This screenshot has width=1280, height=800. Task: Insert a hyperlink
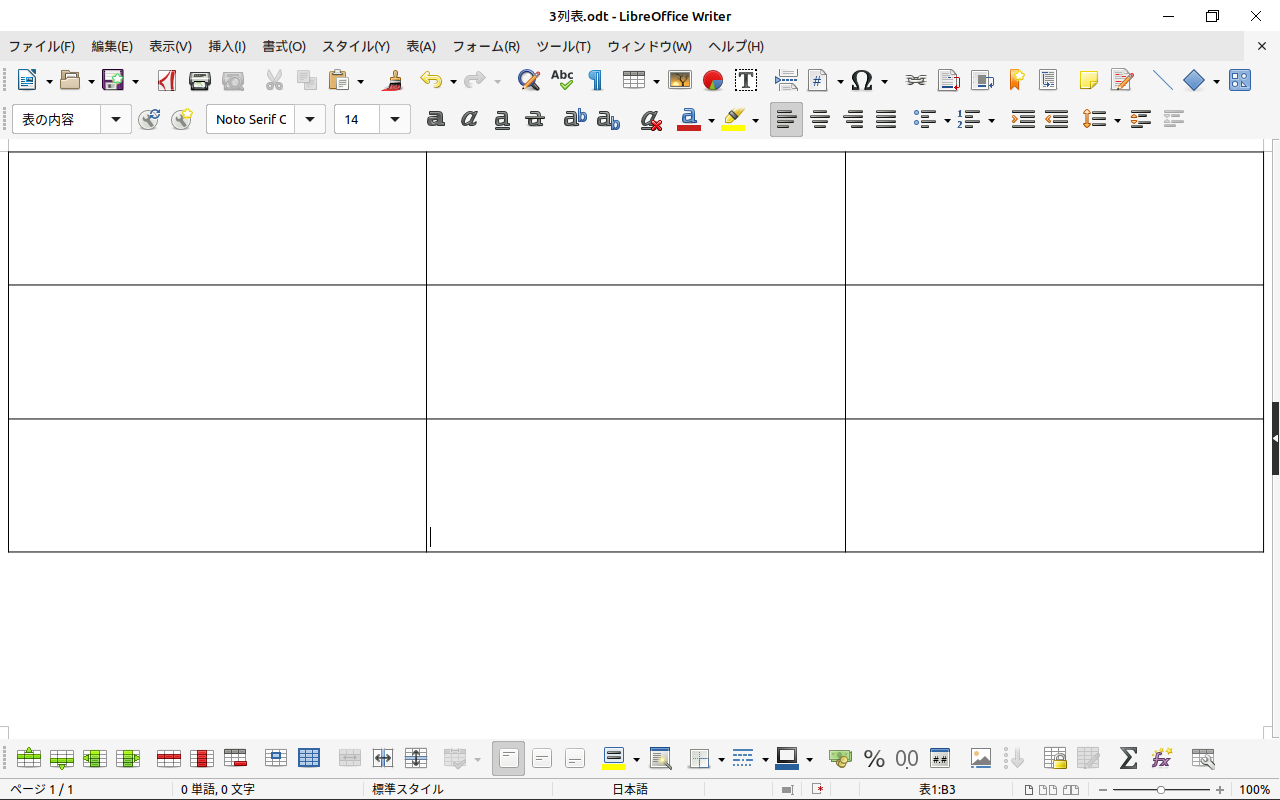(x=916, y=80)
